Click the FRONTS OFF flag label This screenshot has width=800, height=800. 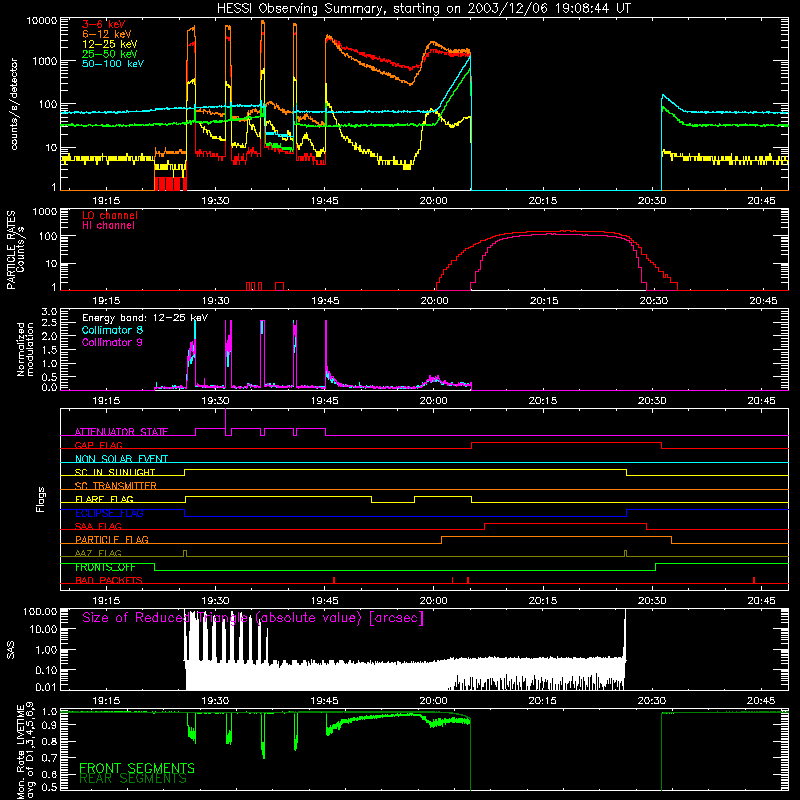105,567
